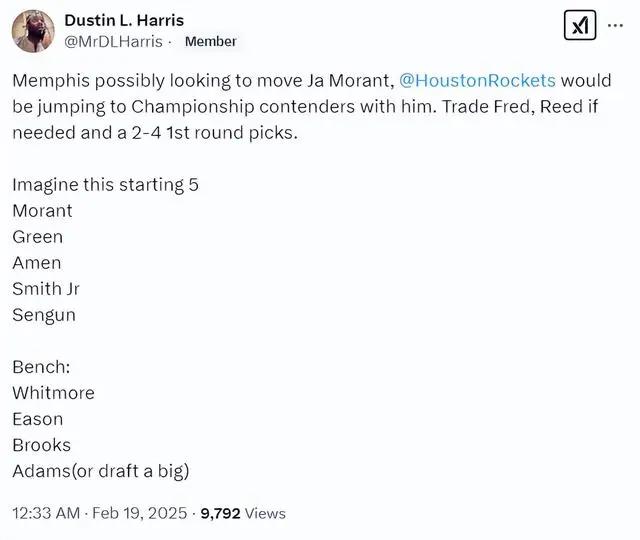Screen dimensions: 640x540
Task: Click the 'Bench:' heading text
Action: click(41, 367)
